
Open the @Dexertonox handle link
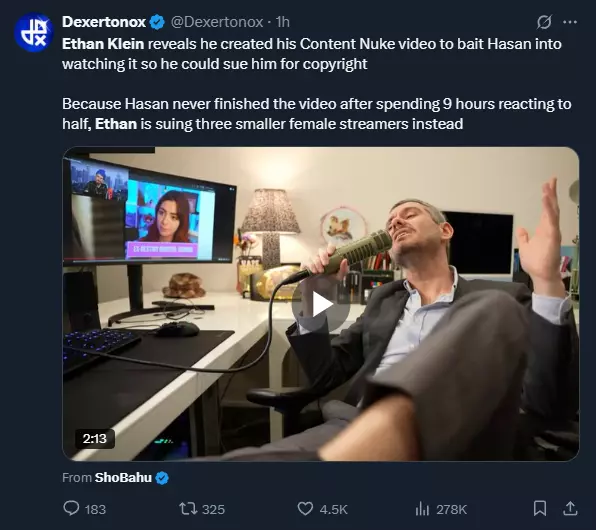click(x=217, y=22)
